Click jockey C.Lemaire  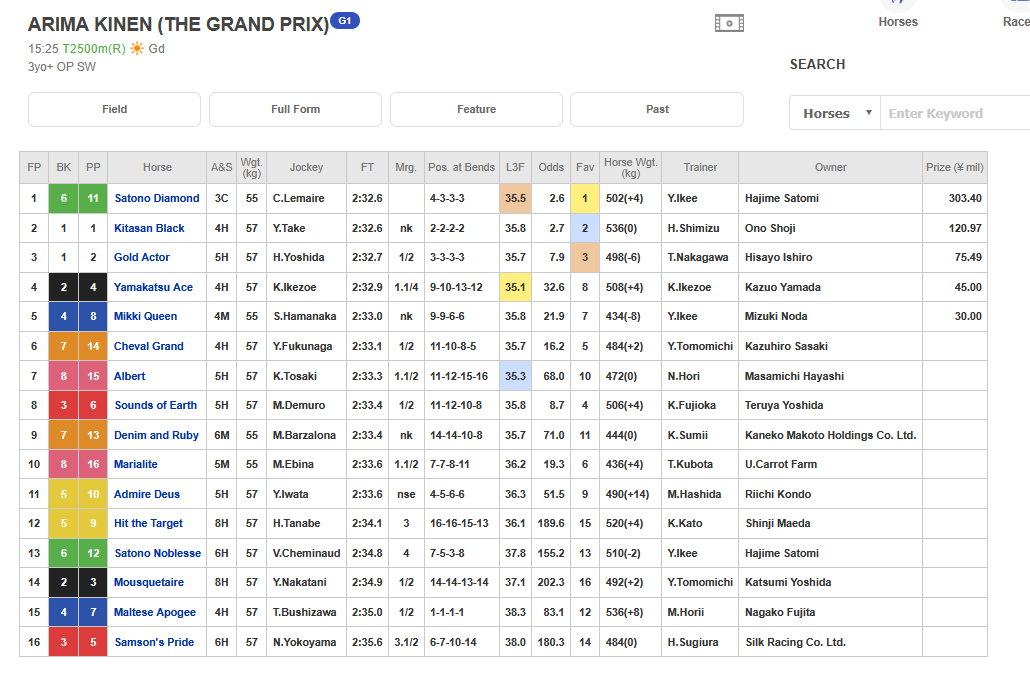click(x=299, y=198)
